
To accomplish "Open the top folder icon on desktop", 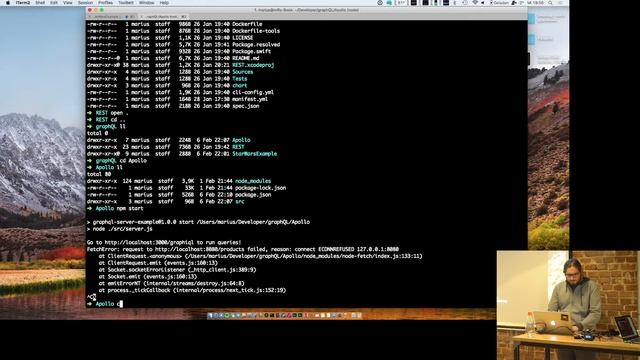I will tap(531, 18).
